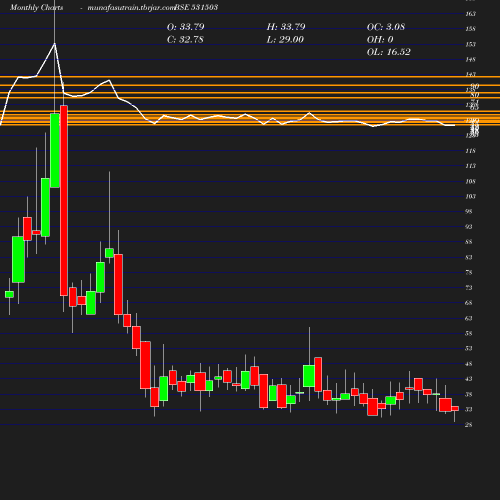Click the 163 price axis label

[x=470, y=14]
